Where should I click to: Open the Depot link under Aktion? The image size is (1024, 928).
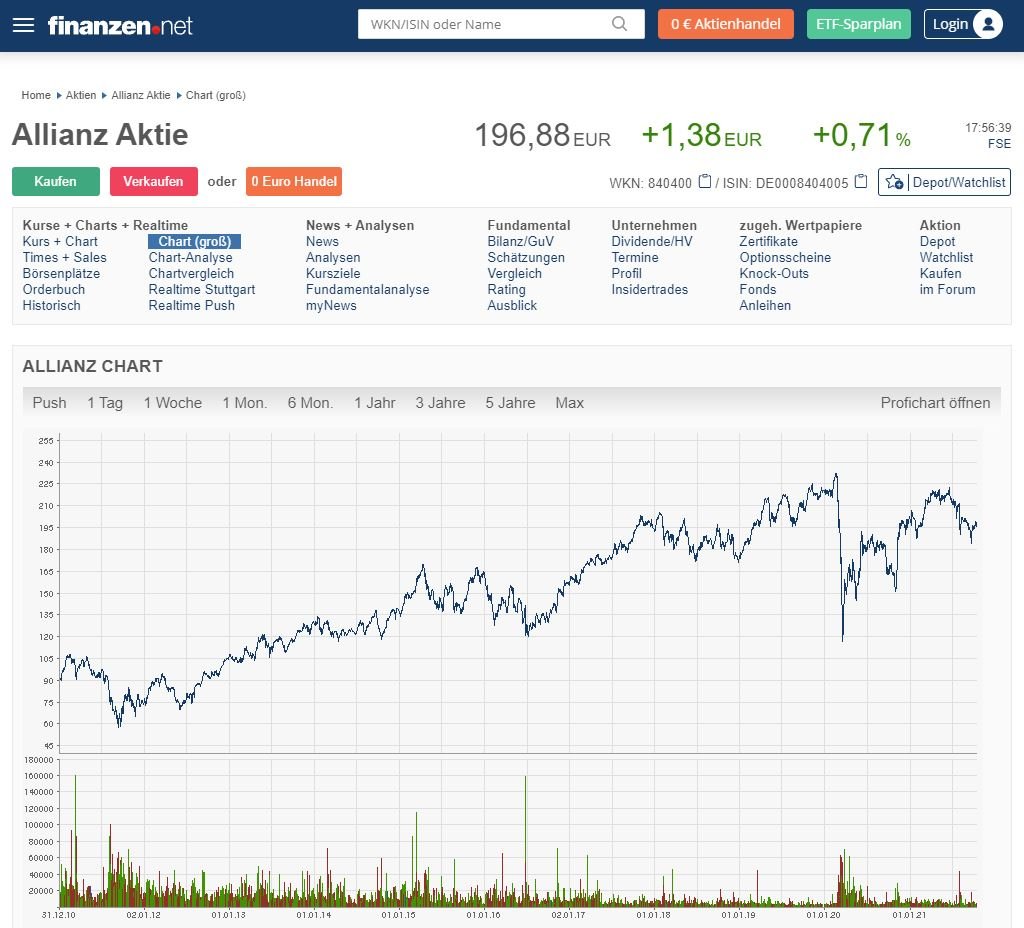click(x=937, y=242)
